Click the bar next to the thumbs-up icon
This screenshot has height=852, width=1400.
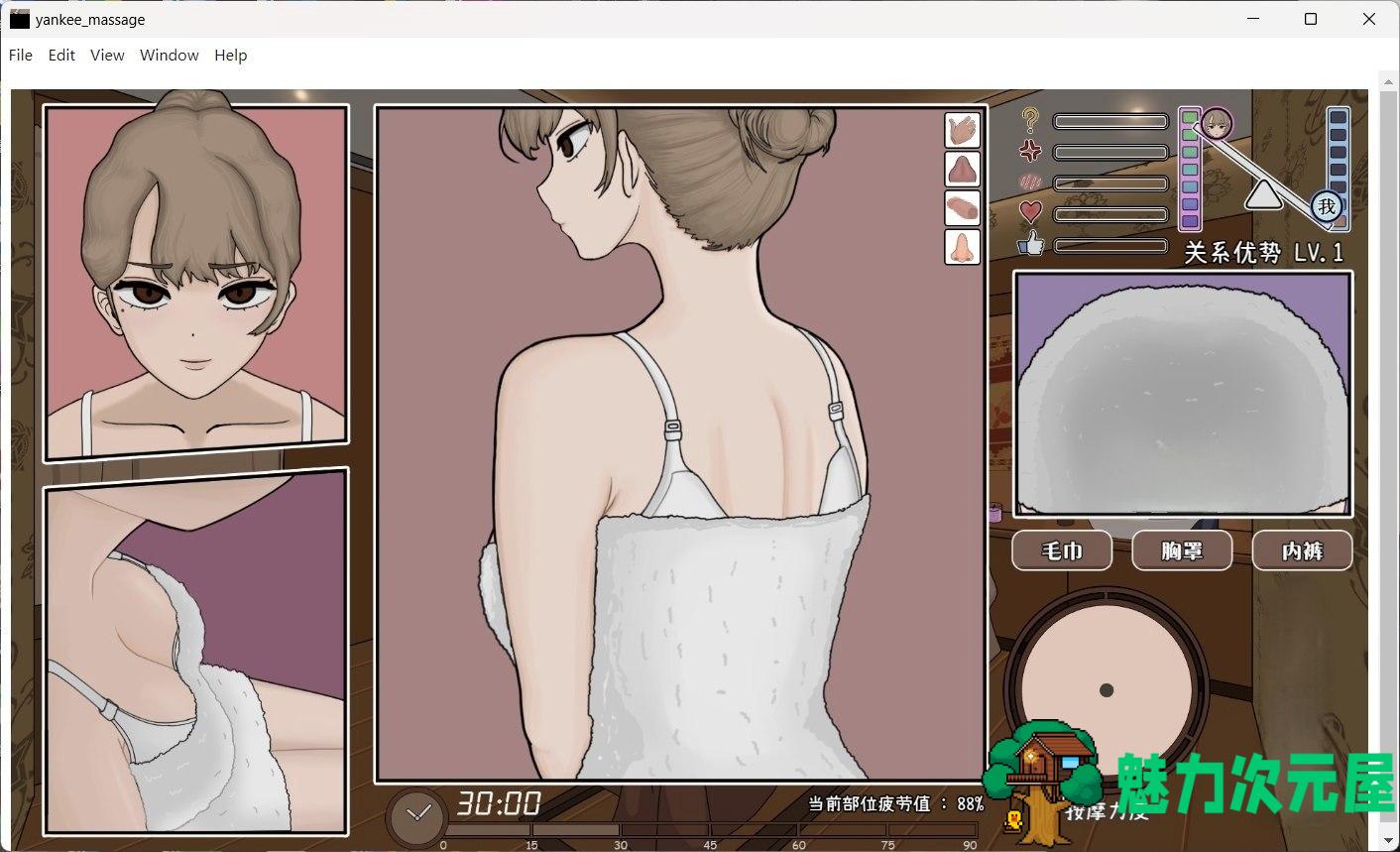[x=1110, y=245]
